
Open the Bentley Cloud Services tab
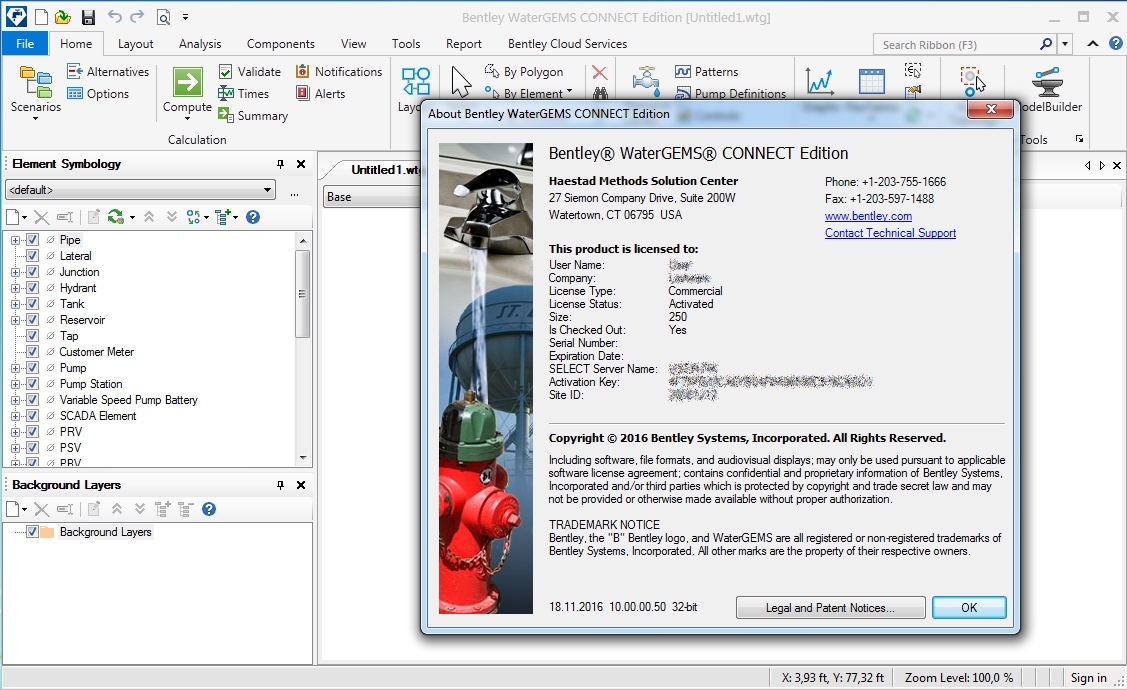pos(567,44)
